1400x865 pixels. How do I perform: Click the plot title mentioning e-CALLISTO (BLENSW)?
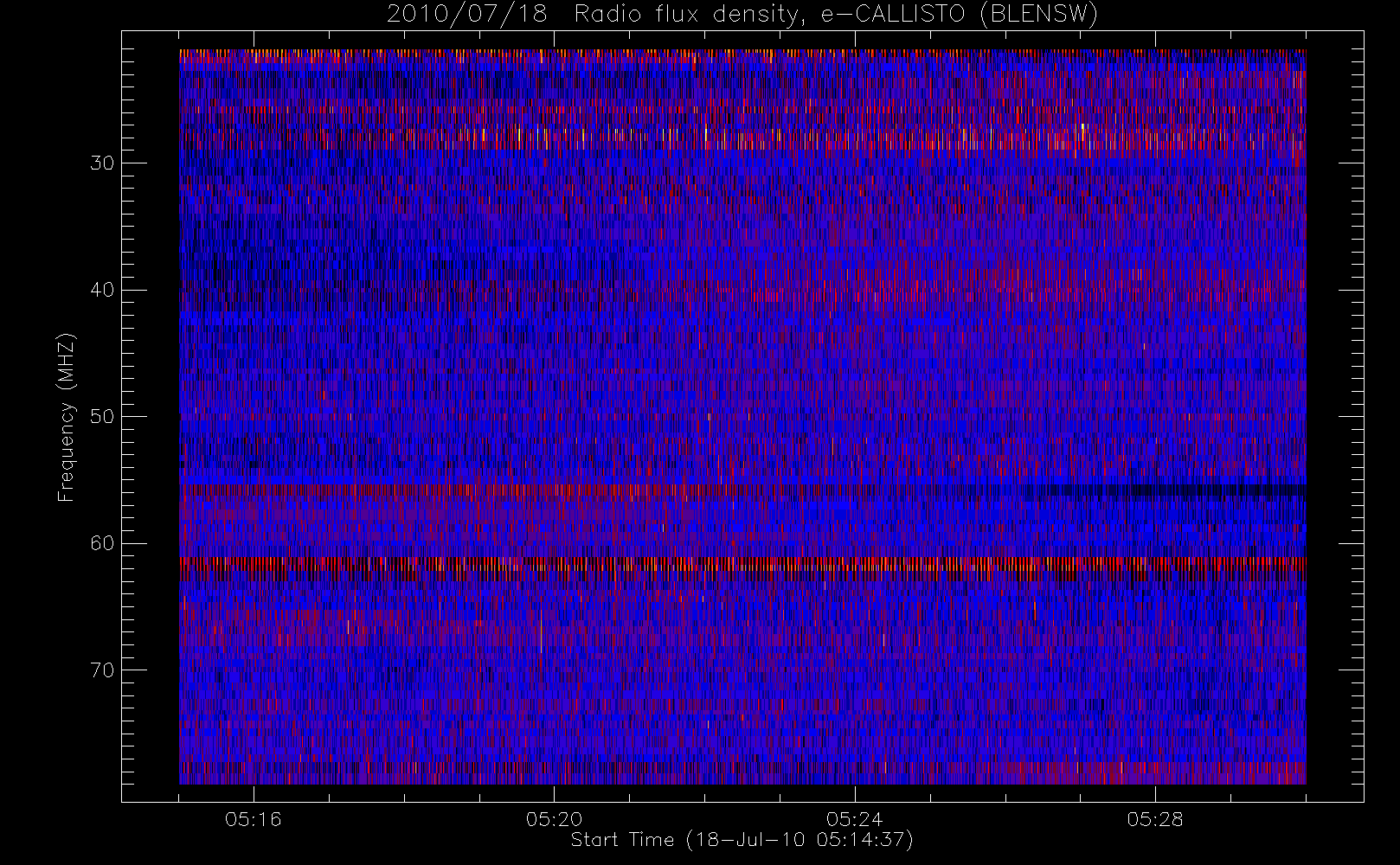pyautogui.click(x=742, y=14)
